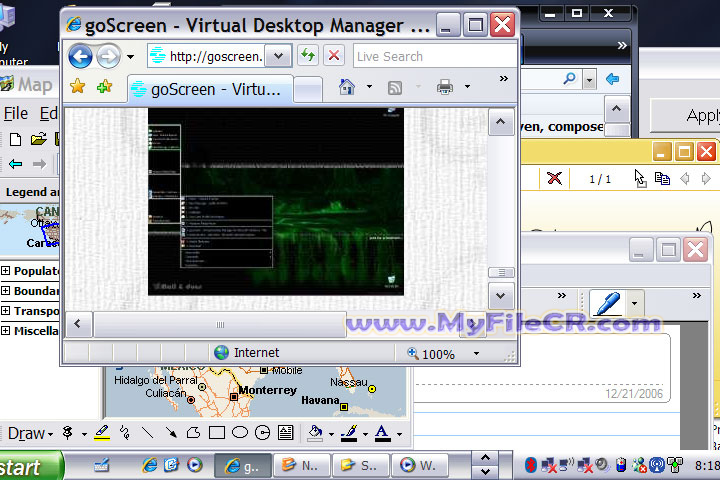Viewport: 720px width, 480px height.
Task: Click the green back arrow in Map window
Action: pos(16,164)
